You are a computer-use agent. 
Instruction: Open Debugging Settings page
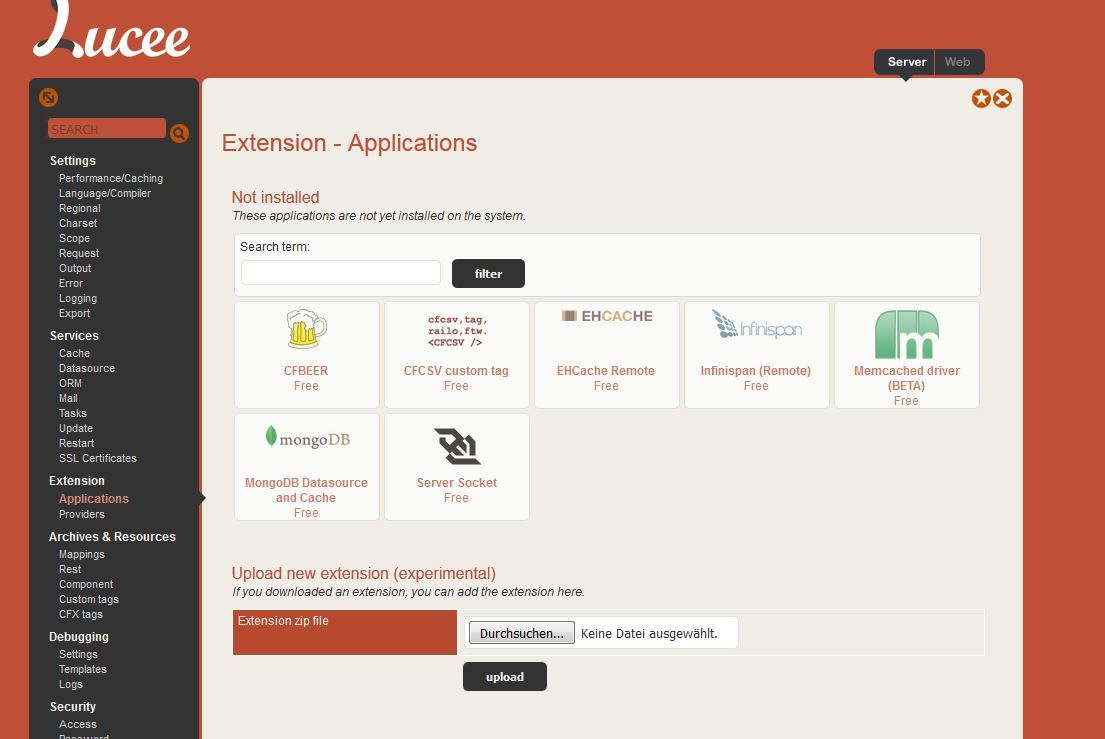[x=78, y=654]
